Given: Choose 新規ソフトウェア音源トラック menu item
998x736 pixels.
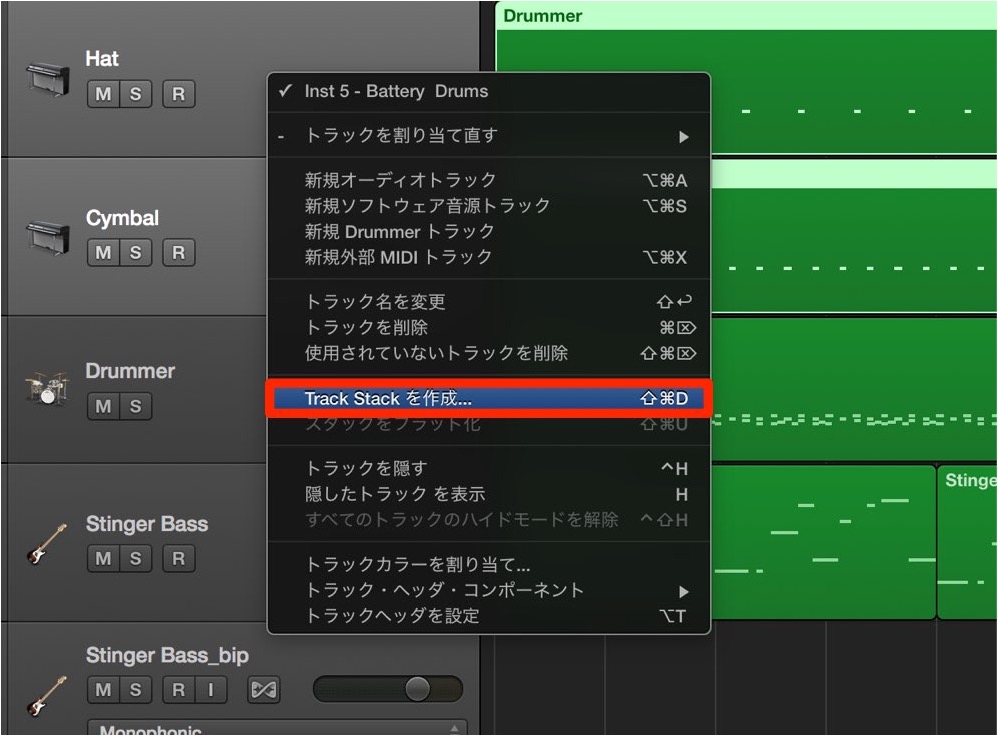Looking at the screenshot, I should click(489, 206).
